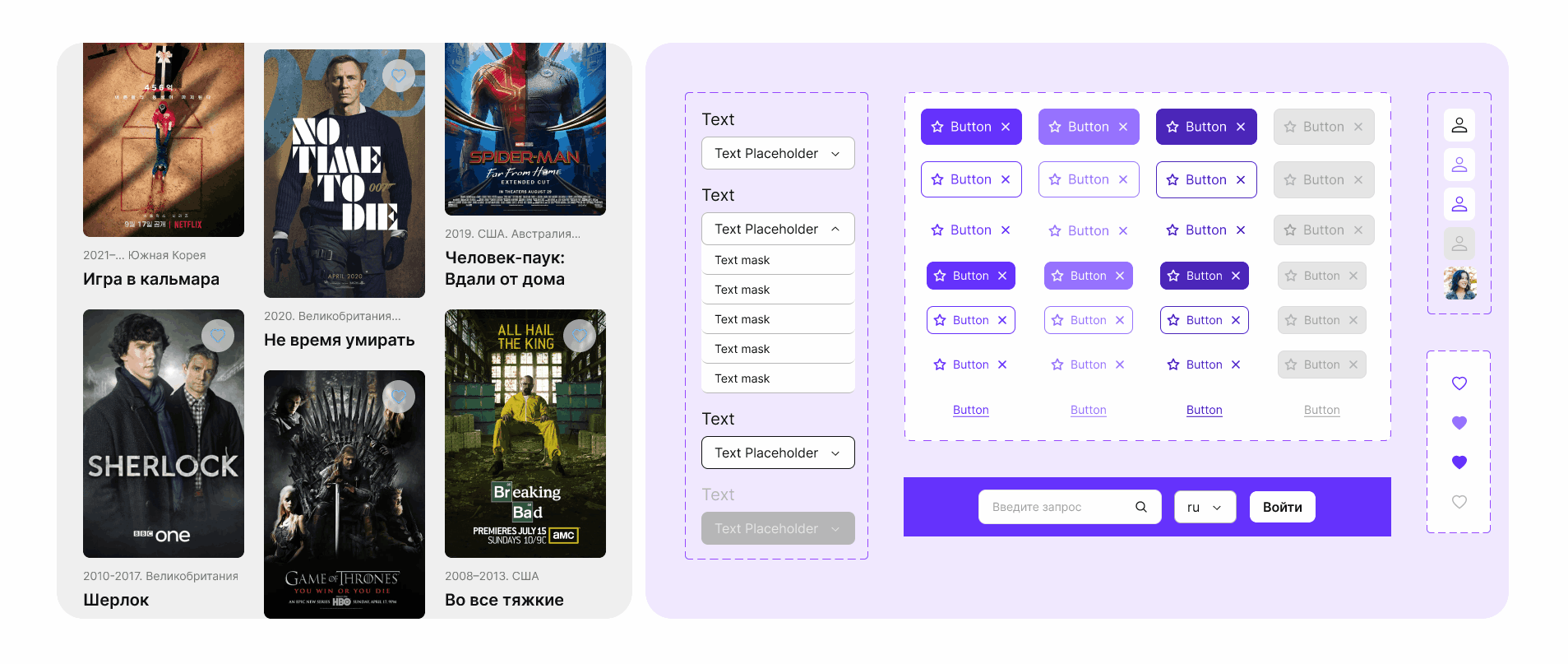Click the title Игра в кальмара

151,279
